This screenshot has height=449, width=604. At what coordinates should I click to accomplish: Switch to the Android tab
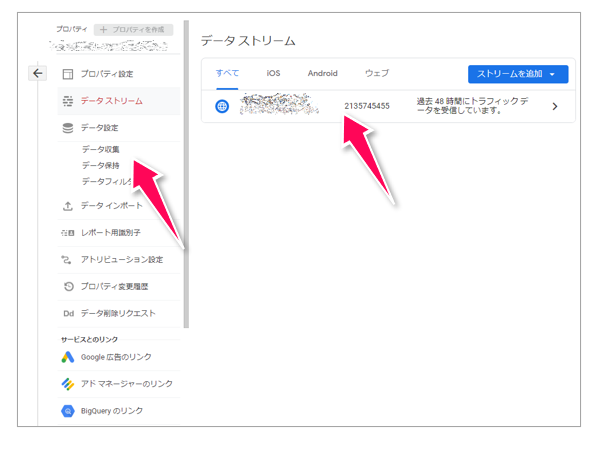[322, 74]
